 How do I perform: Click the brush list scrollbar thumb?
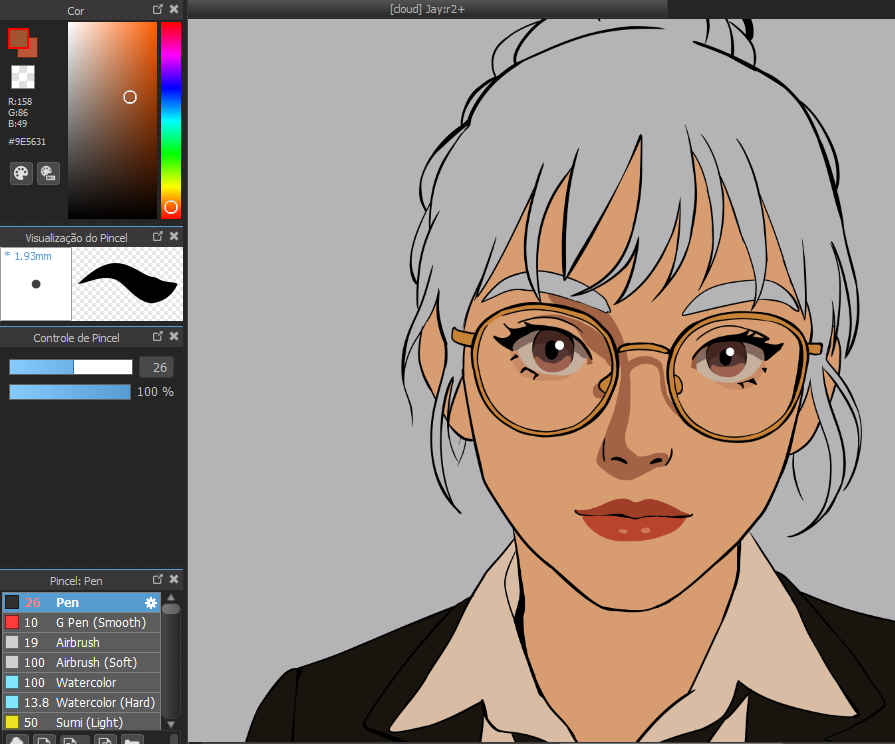tap(171, 609)
